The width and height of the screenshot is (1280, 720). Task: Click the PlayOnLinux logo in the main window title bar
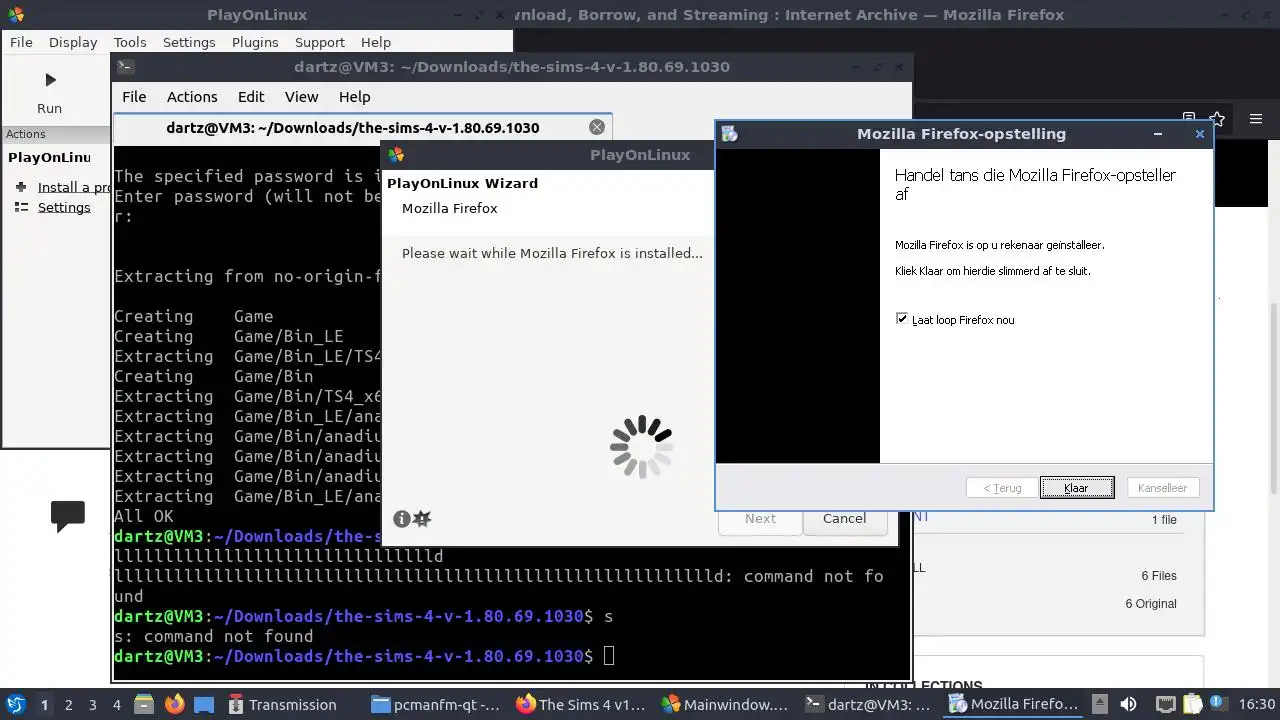point(15,15)
